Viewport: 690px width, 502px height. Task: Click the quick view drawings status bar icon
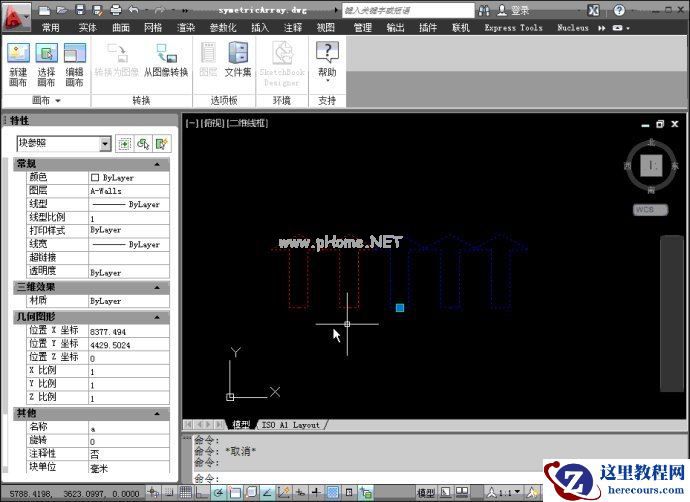pos(462,492)
